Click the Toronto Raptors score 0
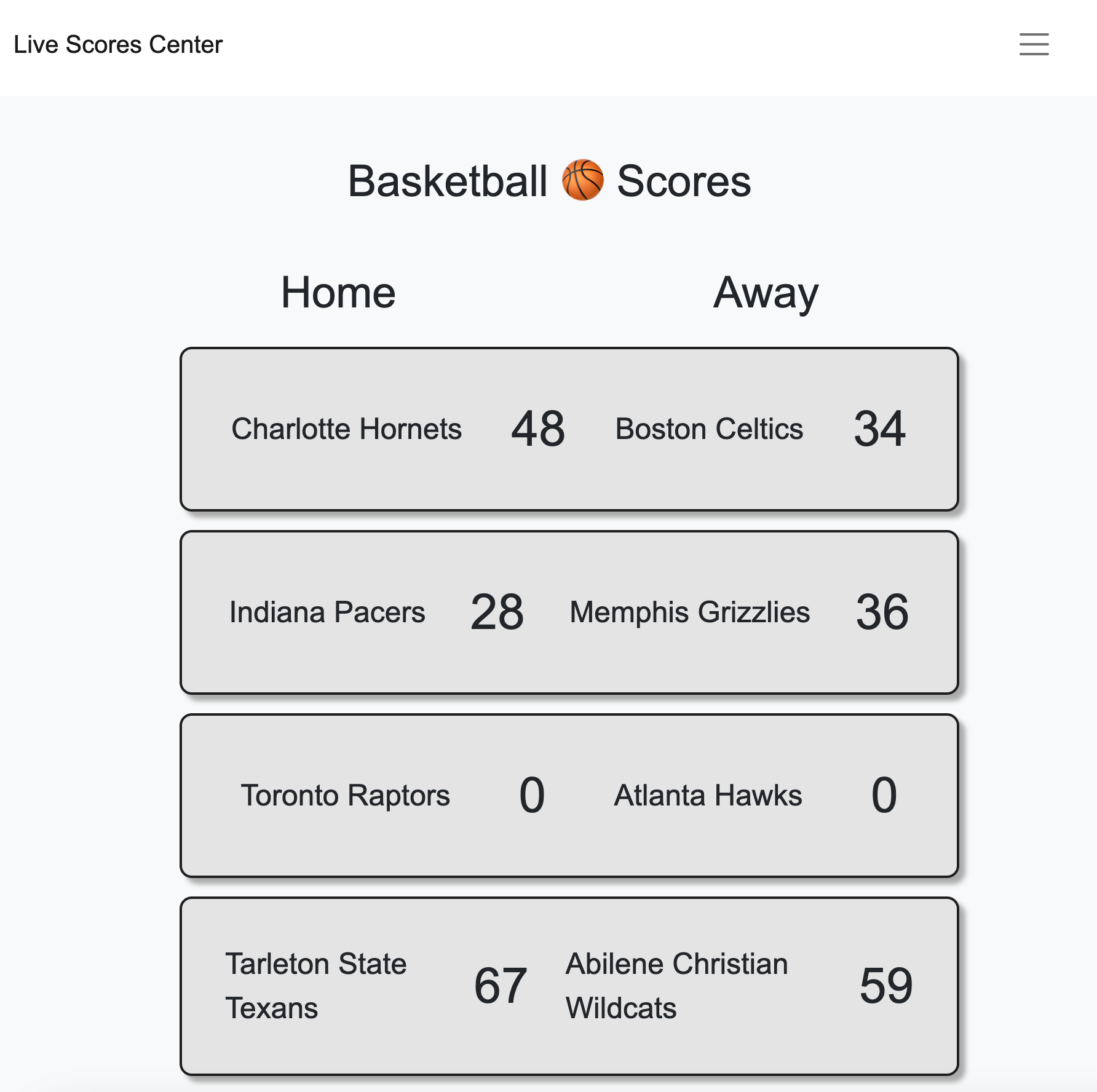The image size is (1097, 1092). [x=532, y=795]
